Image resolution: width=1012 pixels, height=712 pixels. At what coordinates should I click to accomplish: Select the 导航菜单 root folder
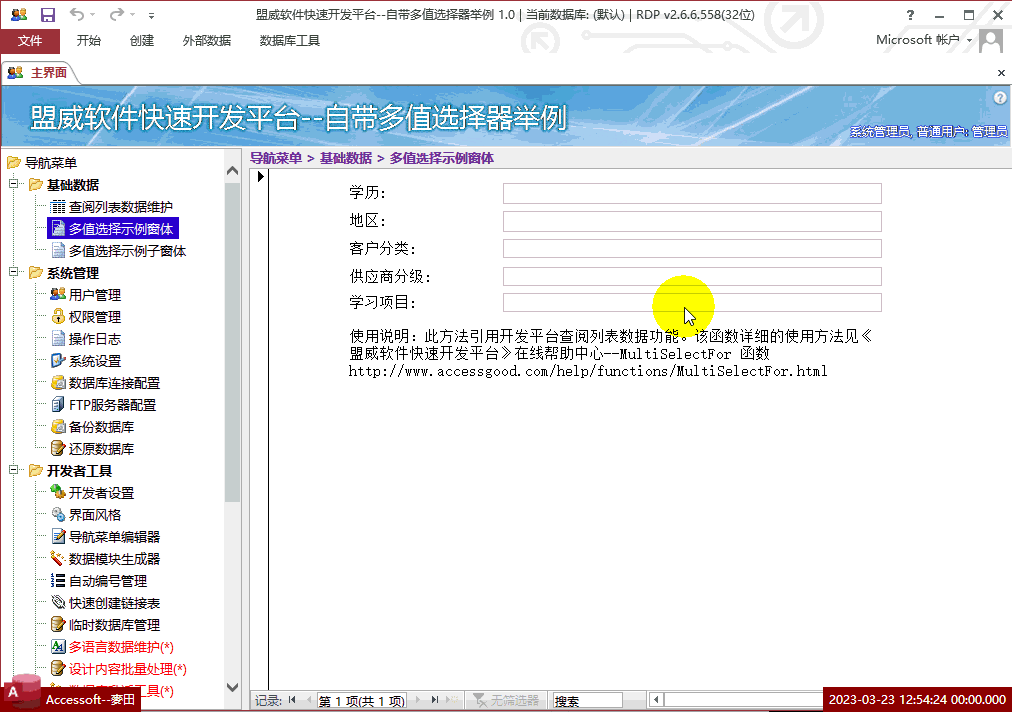click(43, 163)
